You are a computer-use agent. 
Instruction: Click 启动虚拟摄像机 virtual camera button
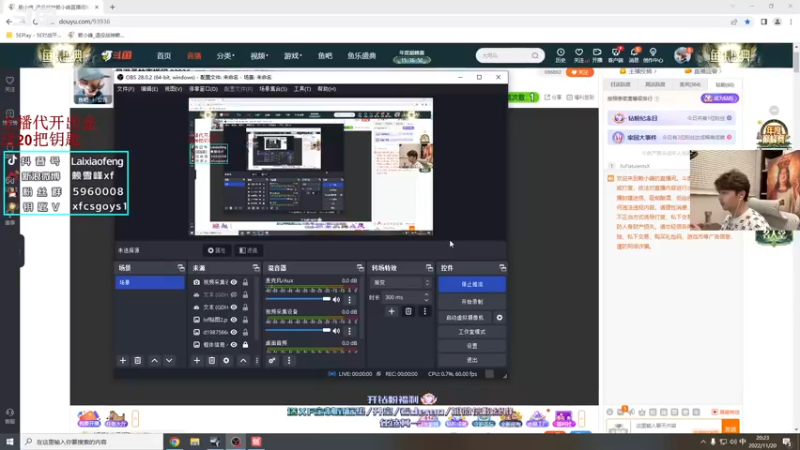(465, 317)
